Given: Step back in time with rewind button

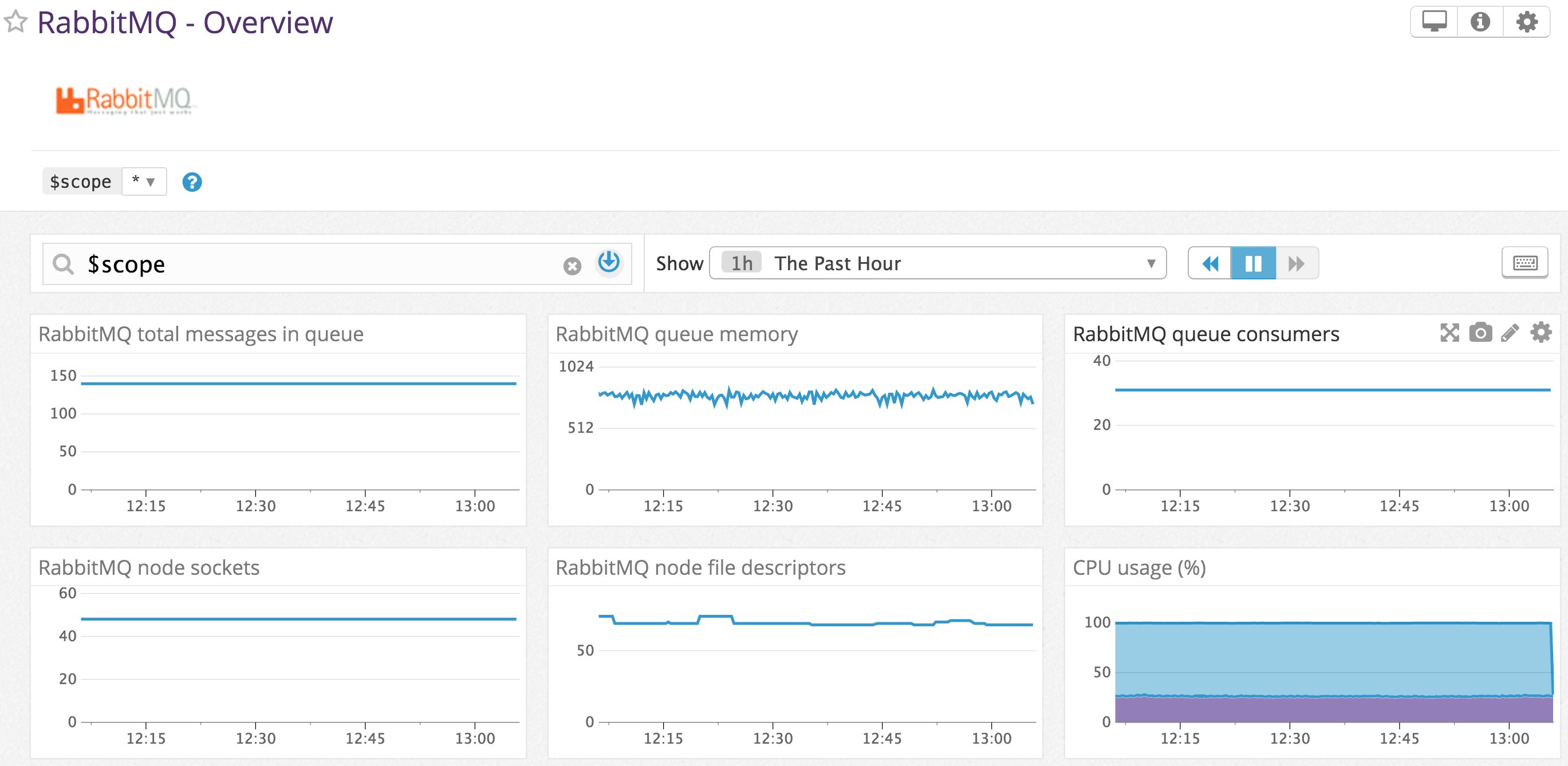Looking at the screenshot, I should click(1210, 263).
